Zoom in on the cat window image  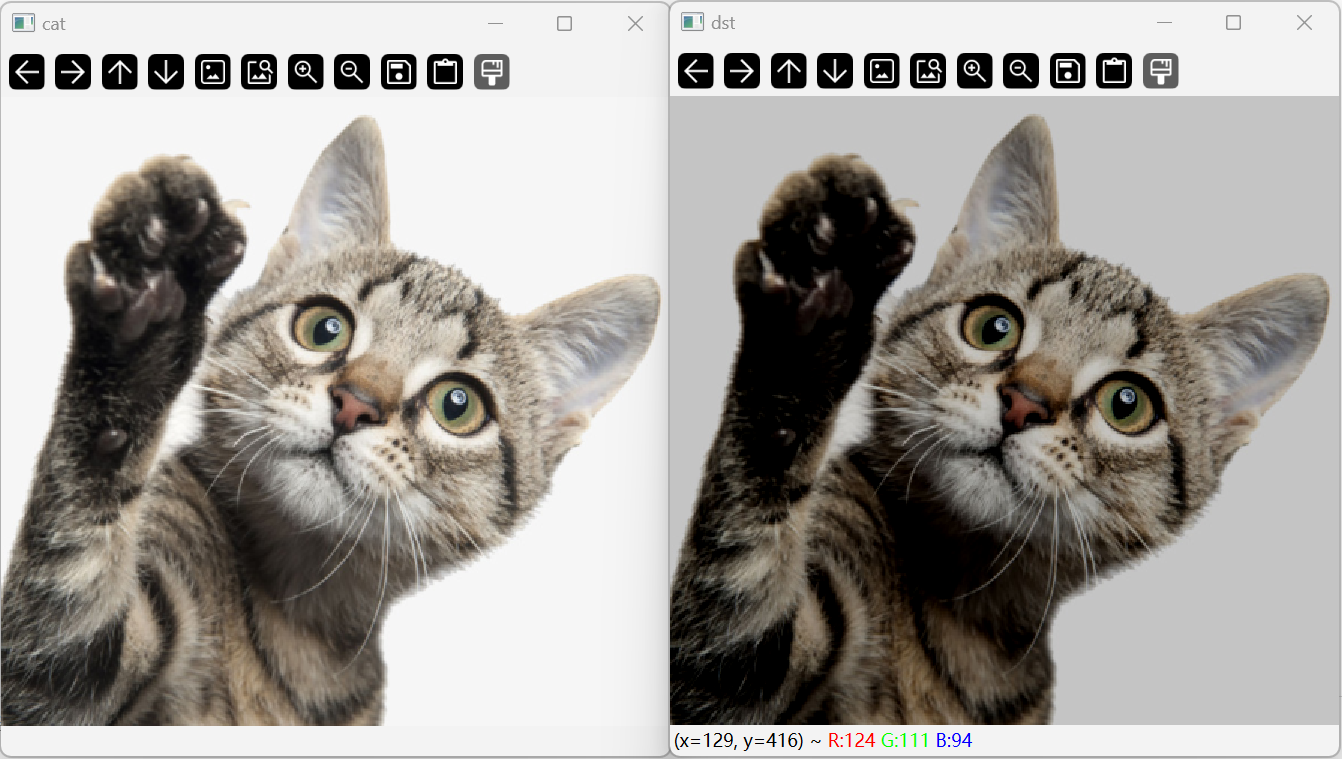tap(306, 72)
